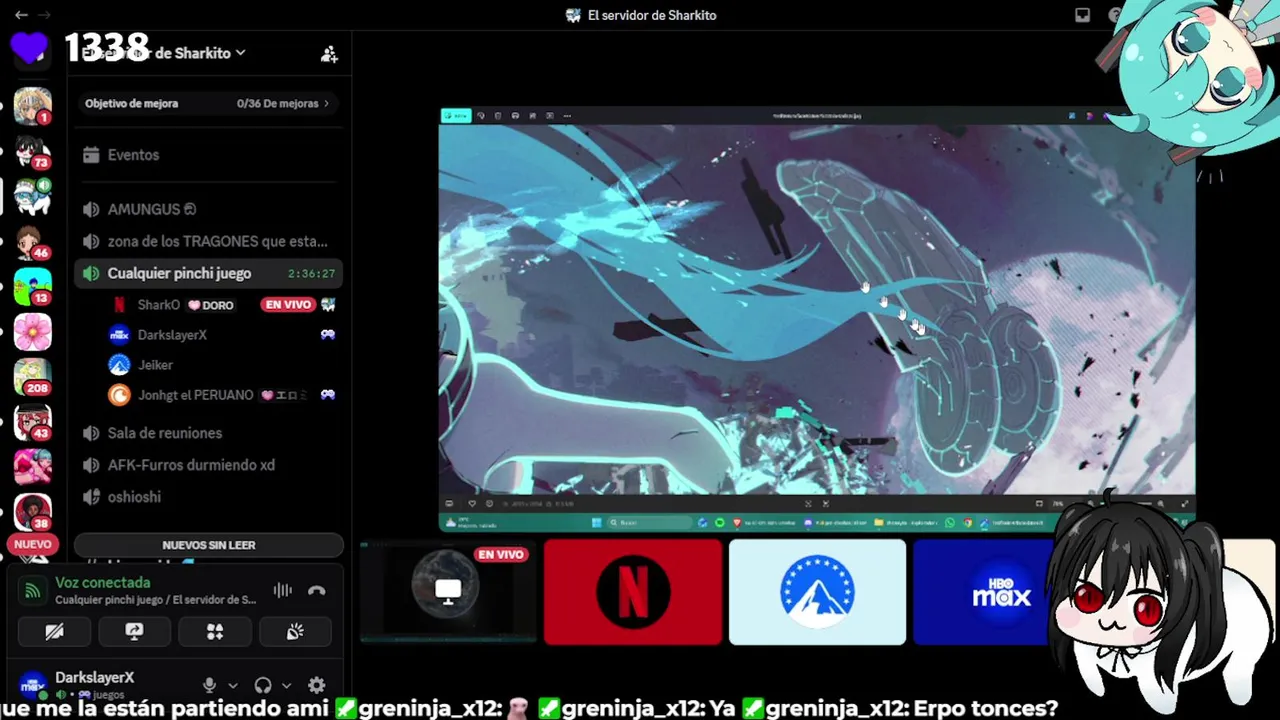Image resolution: width=1280 pixels, height=720 pixels.
Task: Focus the Netflix avatar participant tile
Action: 633,592
